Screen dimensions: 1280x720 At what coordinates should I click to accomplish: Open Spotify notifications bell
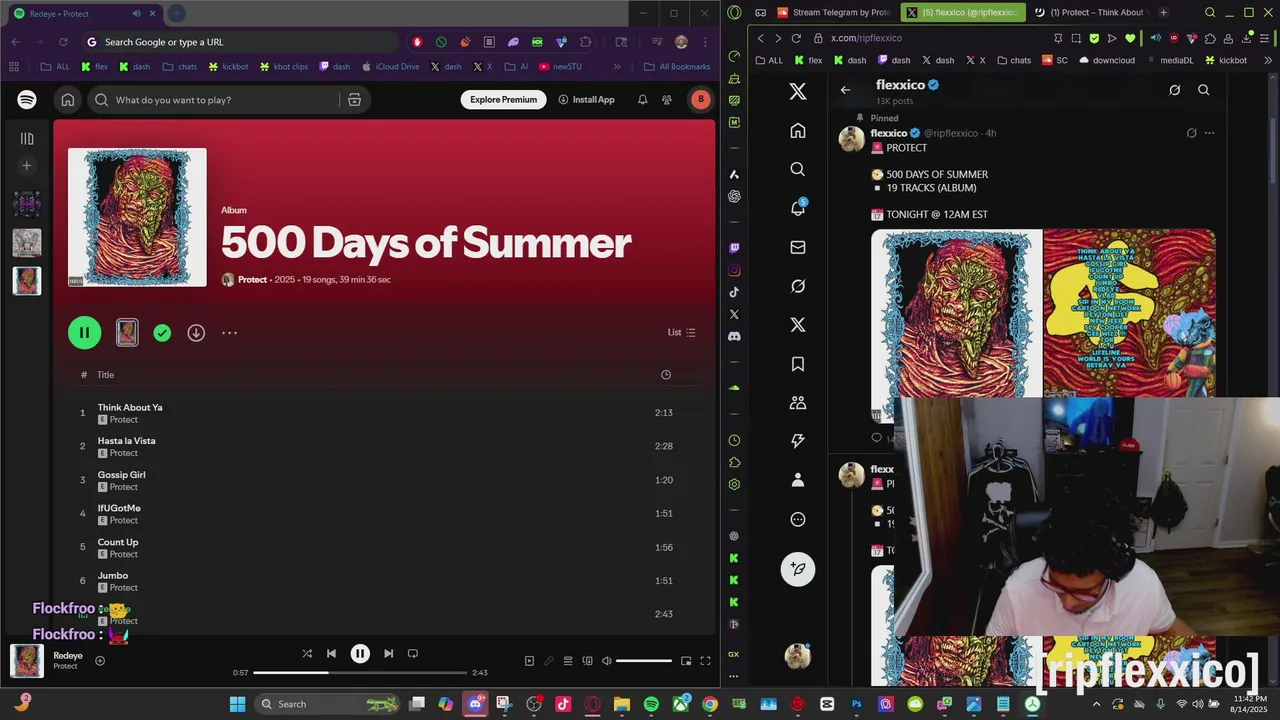click(642, 99)
